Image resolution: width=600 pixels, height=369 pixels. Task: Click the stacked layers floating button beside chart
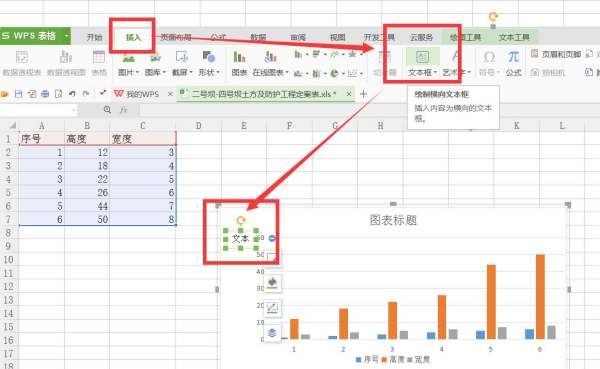pyautogui.click(x=272, y=333)
